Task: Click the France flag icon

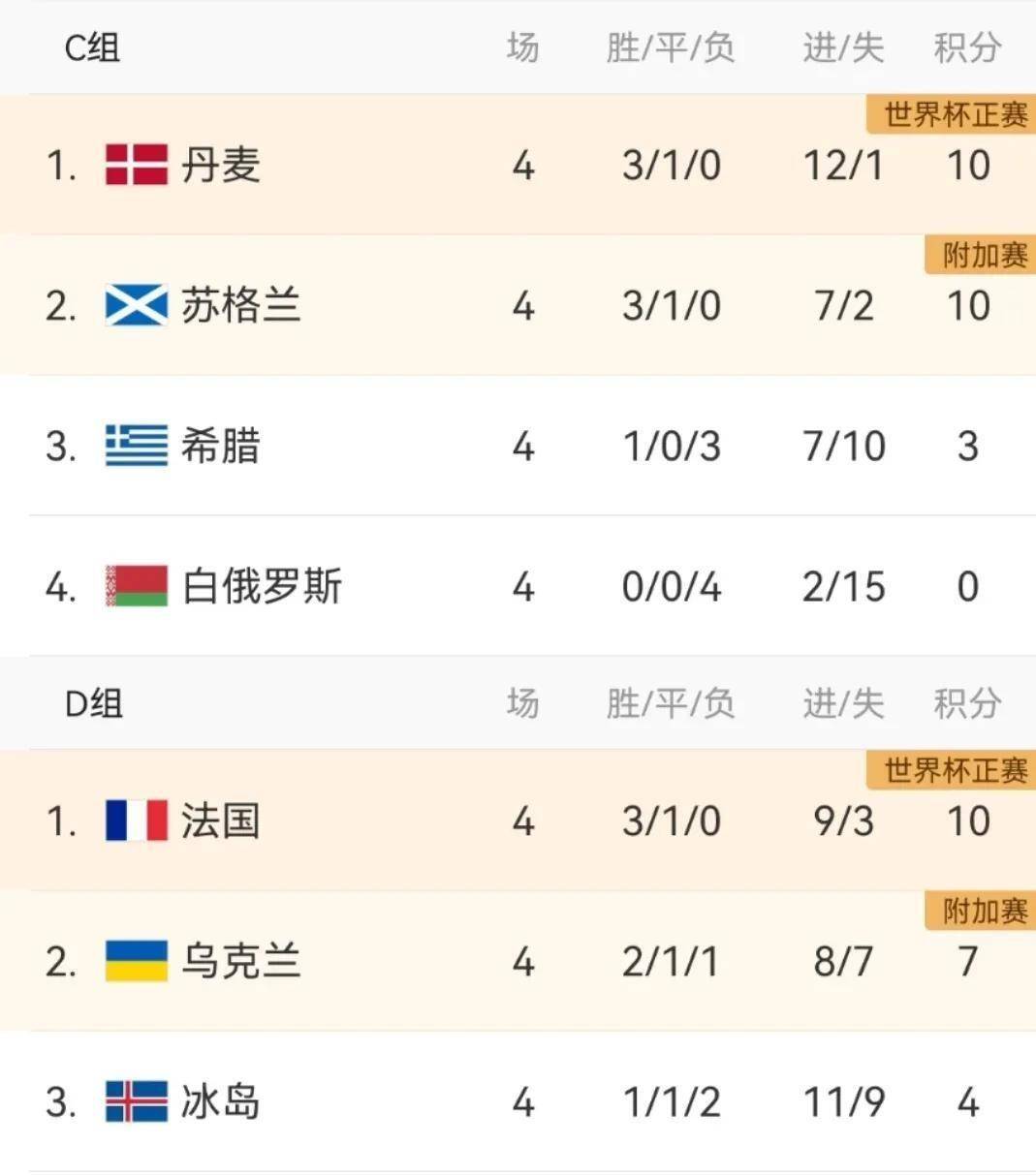Action: [136, 821]
